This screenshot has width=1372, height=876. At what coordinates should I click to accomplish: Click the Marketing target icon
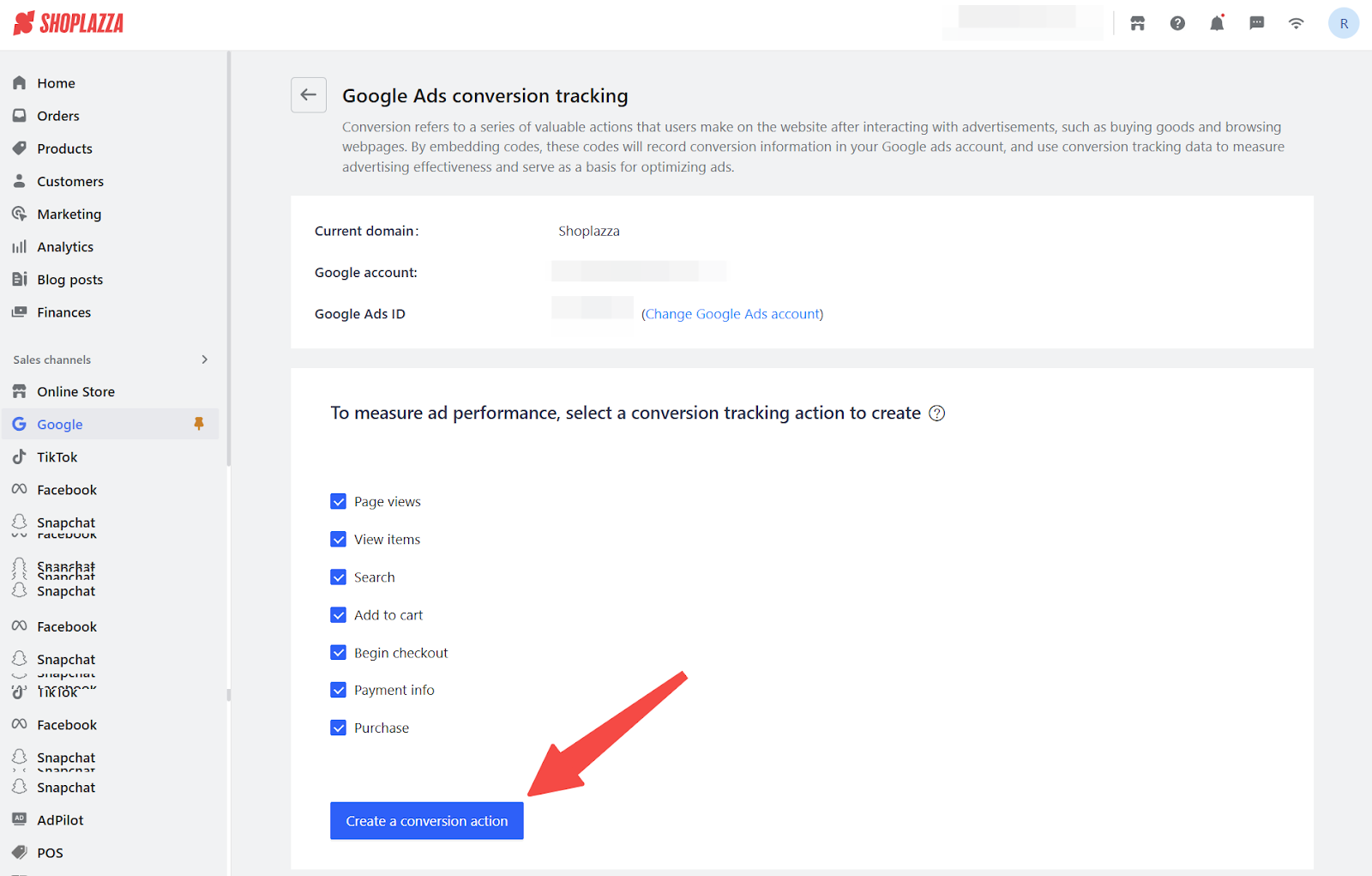tap(20, 214)
